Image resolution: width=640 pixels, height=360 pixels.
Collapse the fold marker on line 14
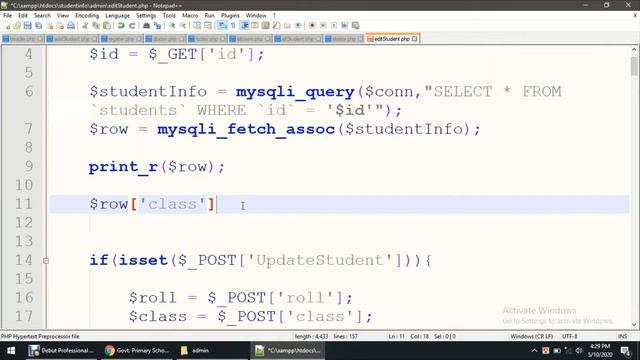click(x=46, y=260)
